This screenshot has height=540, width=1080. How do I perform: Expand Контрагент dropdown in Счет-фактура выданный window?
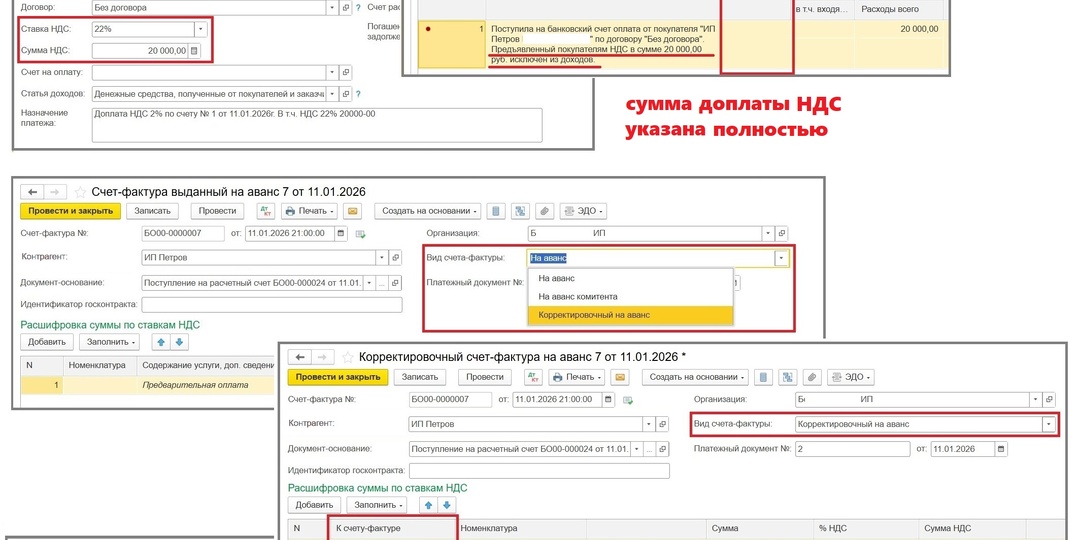[382, 258]
